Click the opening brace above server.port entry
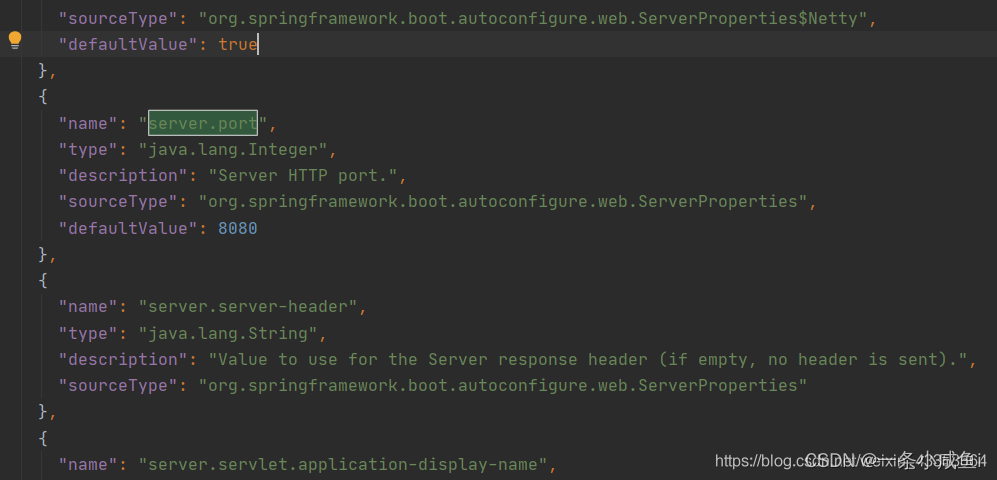This screenshot has height=480, width=997. point(43,97)
